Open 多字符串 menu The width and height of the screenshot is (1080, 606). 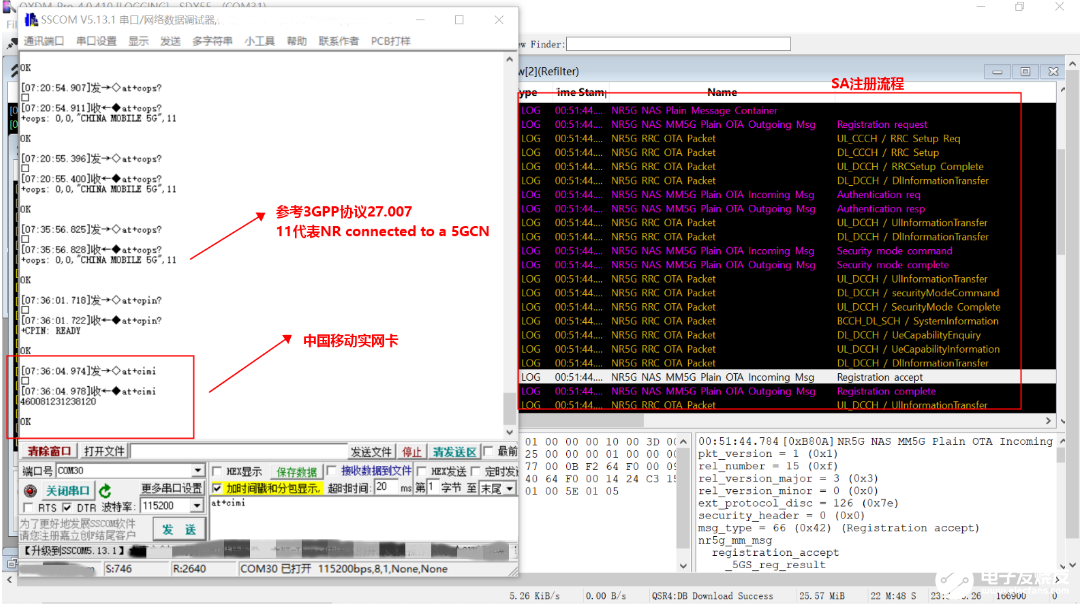(212, 41)
